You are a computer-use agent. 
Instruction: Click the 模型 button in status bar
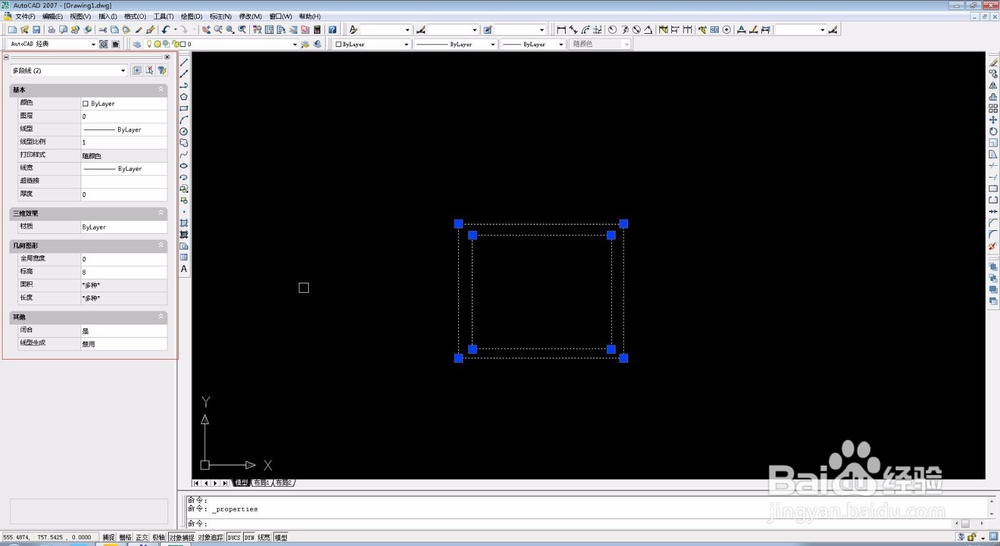click(x=281, y=538)
